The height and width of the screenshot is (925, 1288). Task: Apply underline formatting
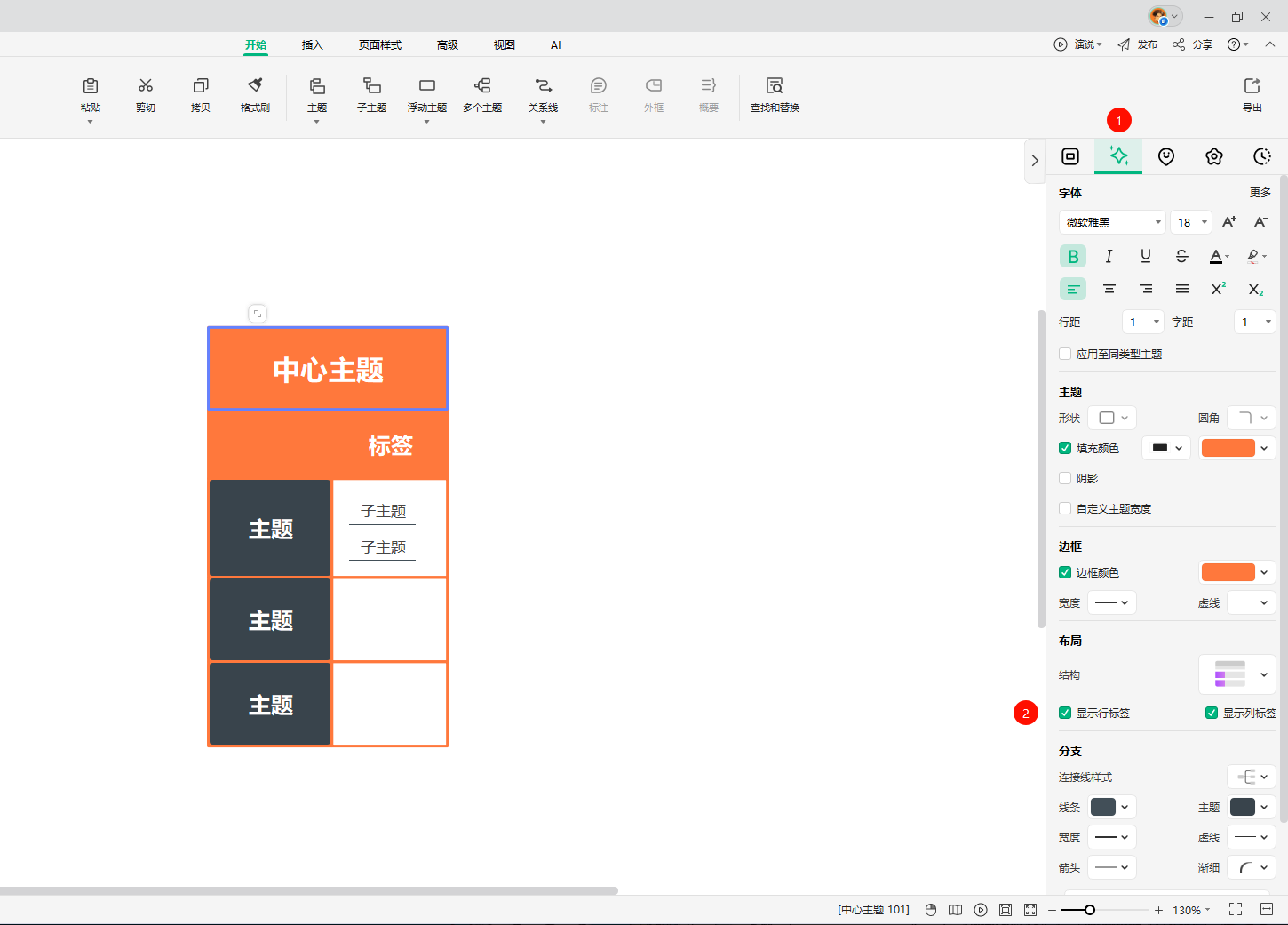pos(1146,256)
